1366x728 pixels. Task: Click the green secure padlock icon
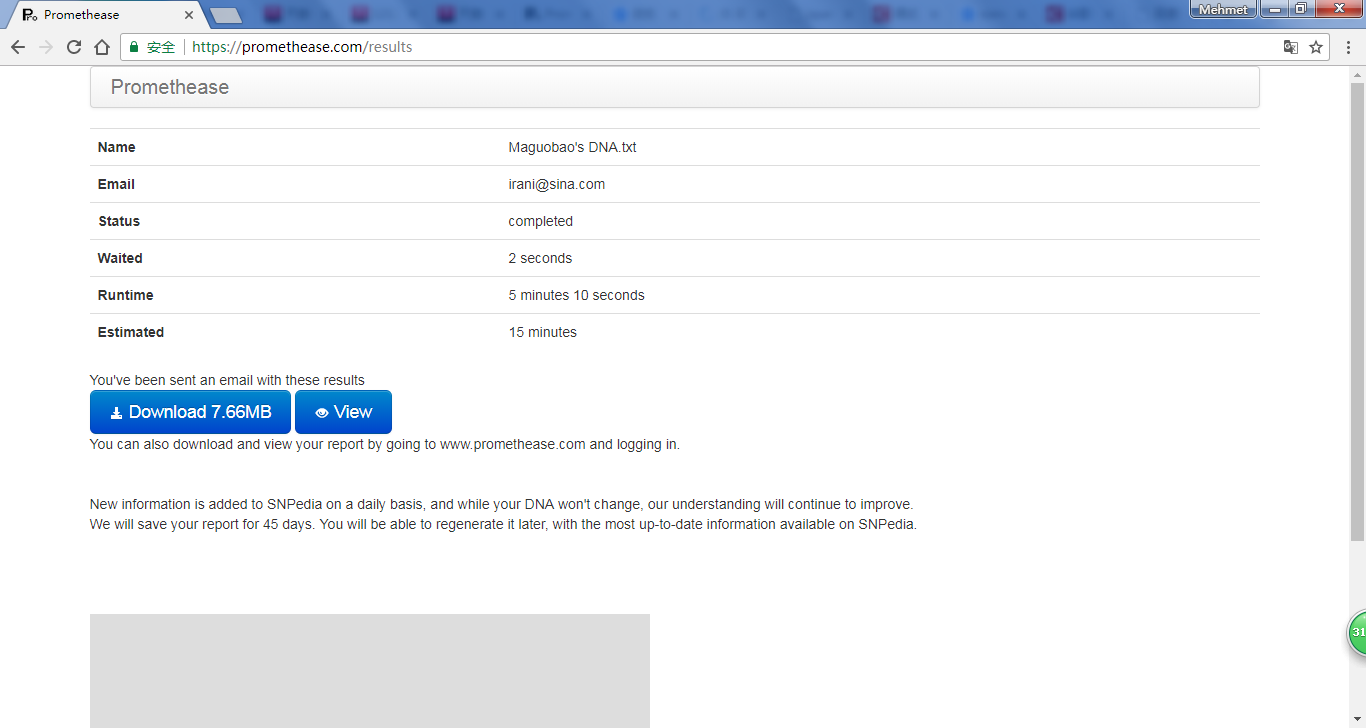[134, 47]
